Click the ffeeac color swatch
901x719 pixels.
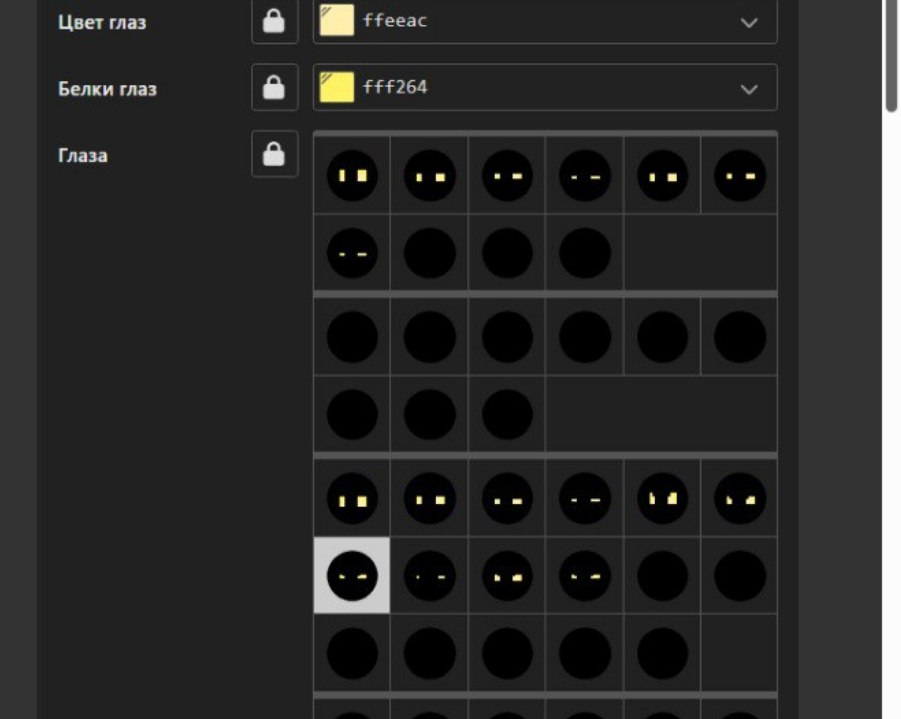(x=337, y=20)
